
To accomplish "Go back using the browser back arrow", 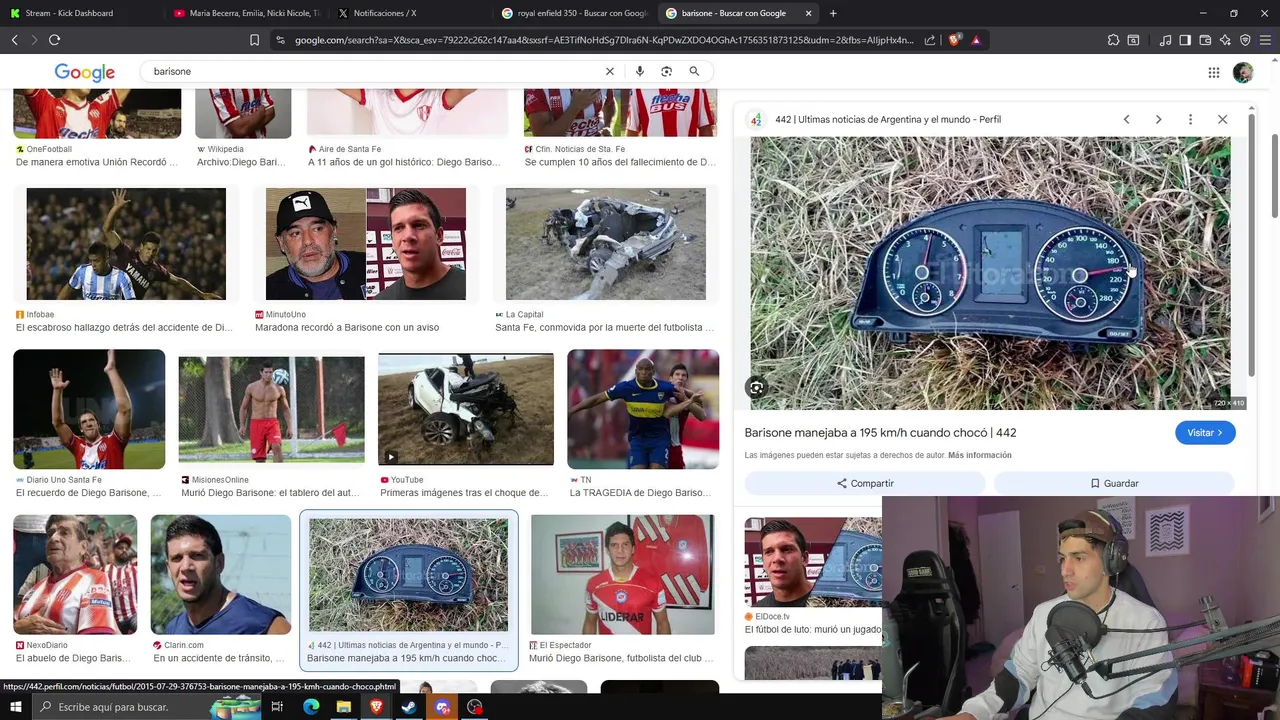I will 14,40.
